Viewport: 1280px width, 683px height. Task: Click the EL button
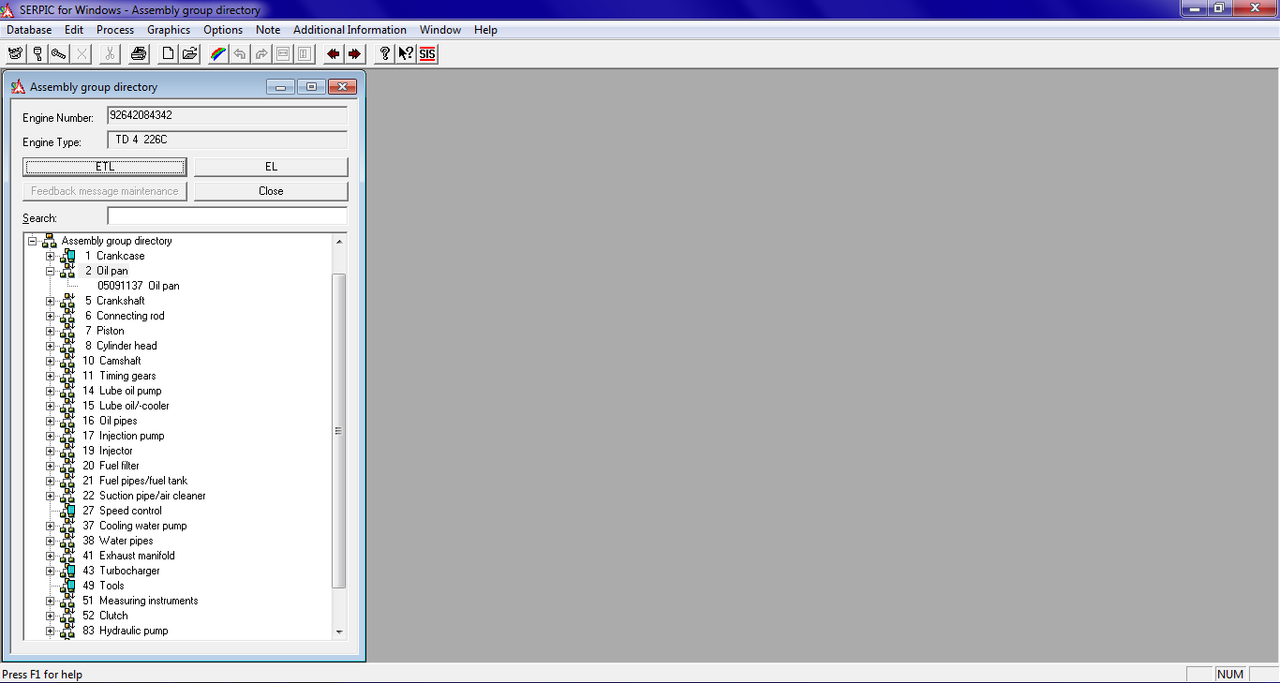[x=271, y=167]
